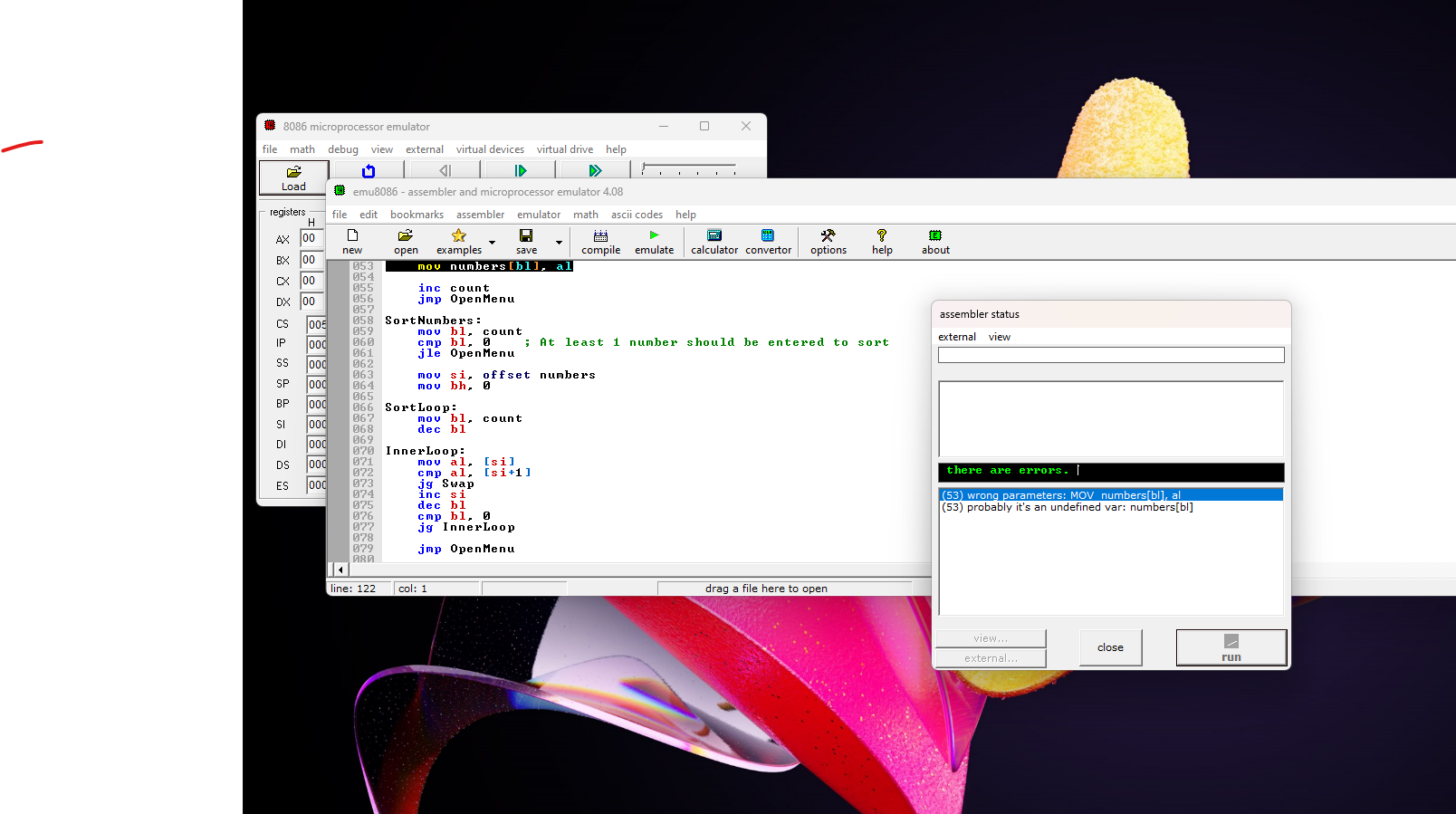Click the compile toolbar icon
The width and height of the screenshot is (1456, 814).
600,242
